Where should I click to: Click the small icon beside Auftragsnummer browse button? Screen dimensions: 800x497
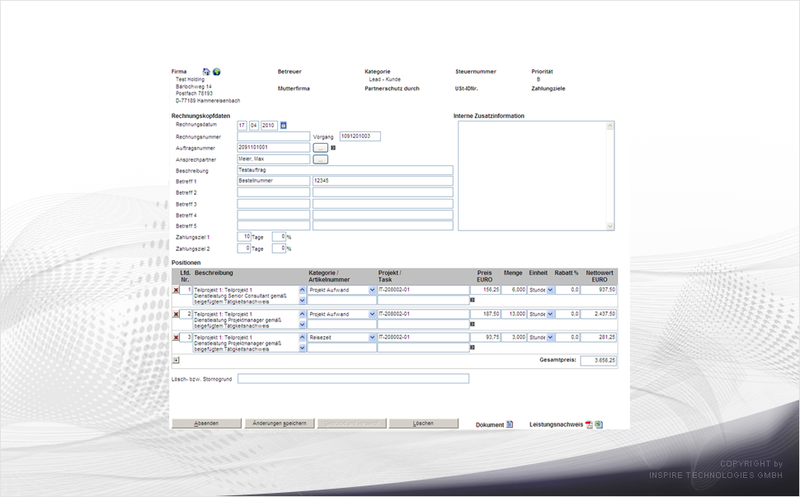(333, 147)
